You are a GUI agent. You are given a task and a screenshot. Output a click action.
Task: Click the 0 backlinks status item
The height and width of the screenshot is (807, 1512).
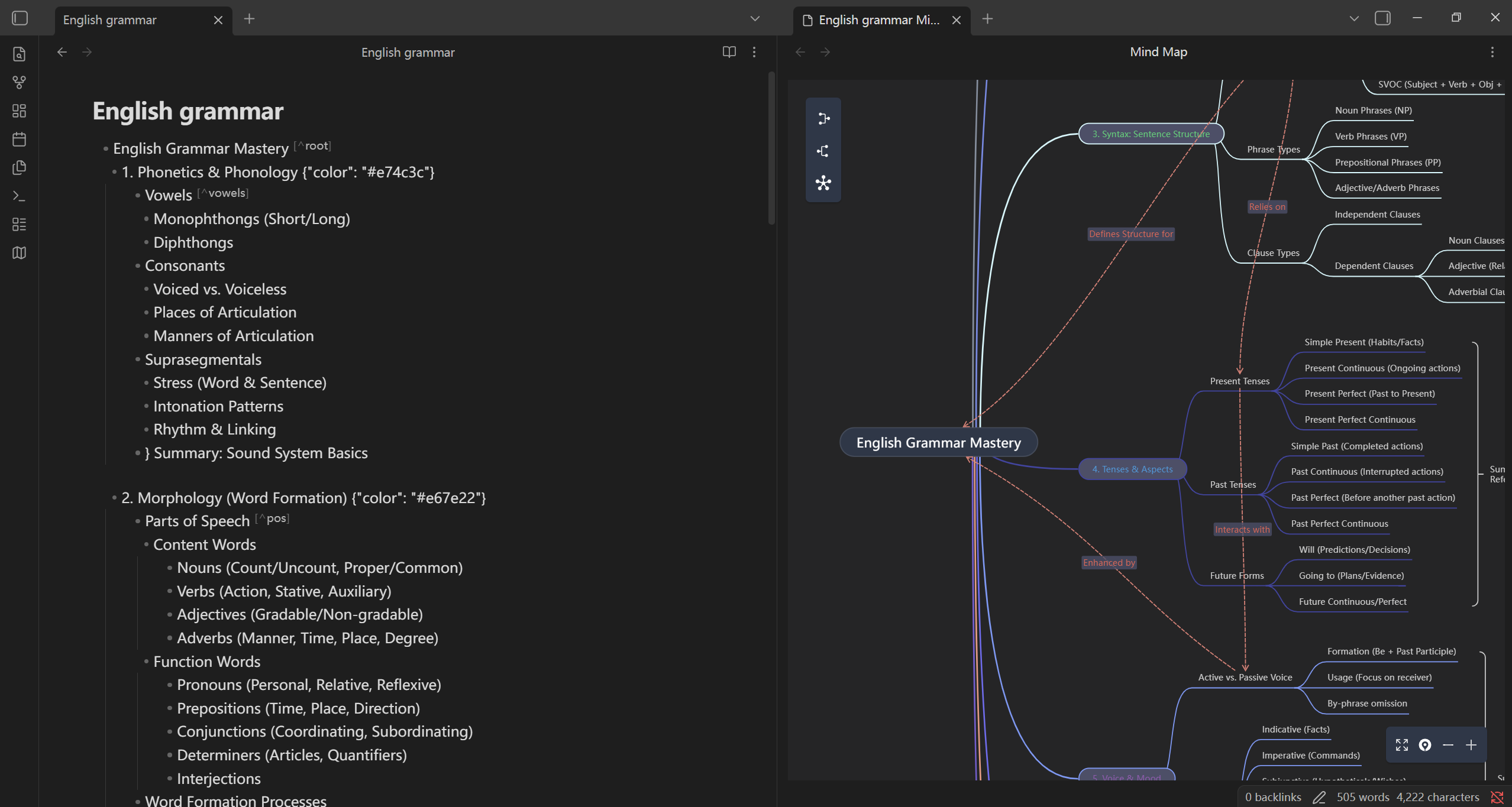tap(1272, 797)
